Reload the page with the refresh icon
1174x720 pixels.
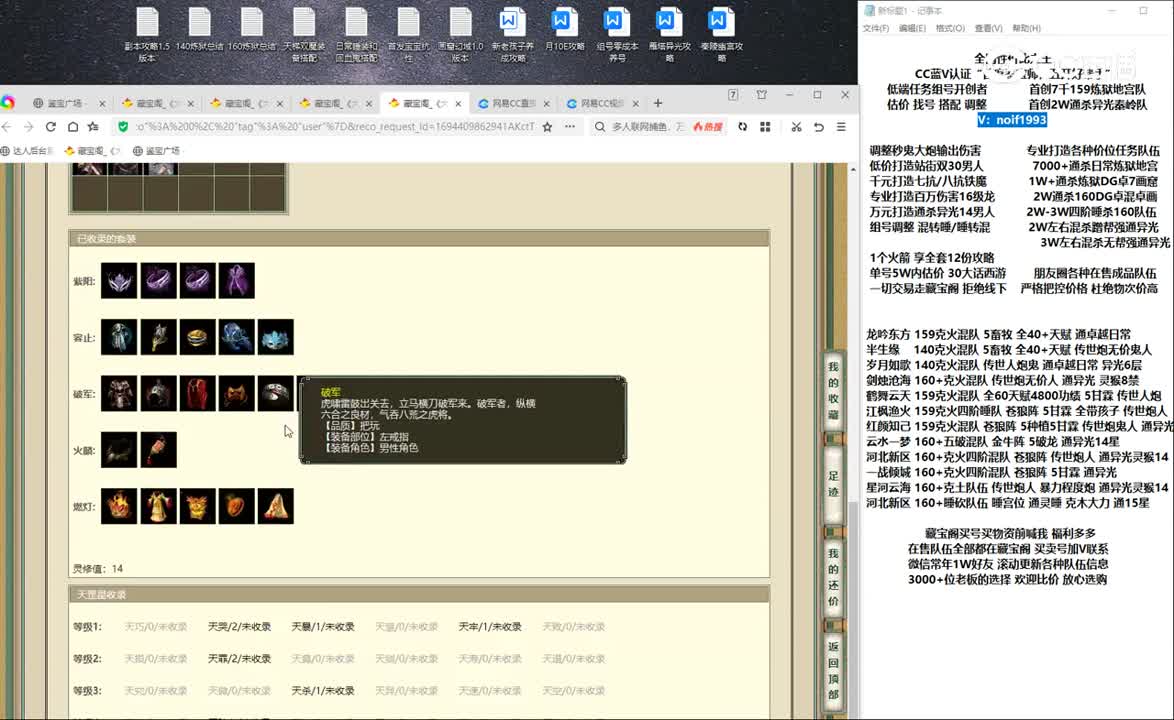point(51,127)
